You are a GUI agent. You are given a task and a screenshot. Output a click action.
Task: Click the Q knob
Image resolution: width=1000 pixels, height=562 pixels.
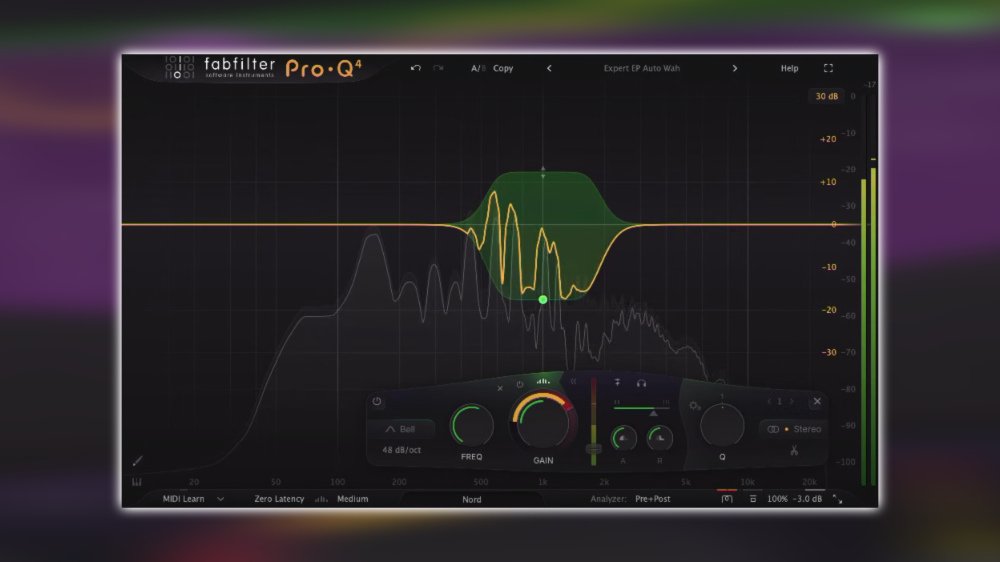722,425
